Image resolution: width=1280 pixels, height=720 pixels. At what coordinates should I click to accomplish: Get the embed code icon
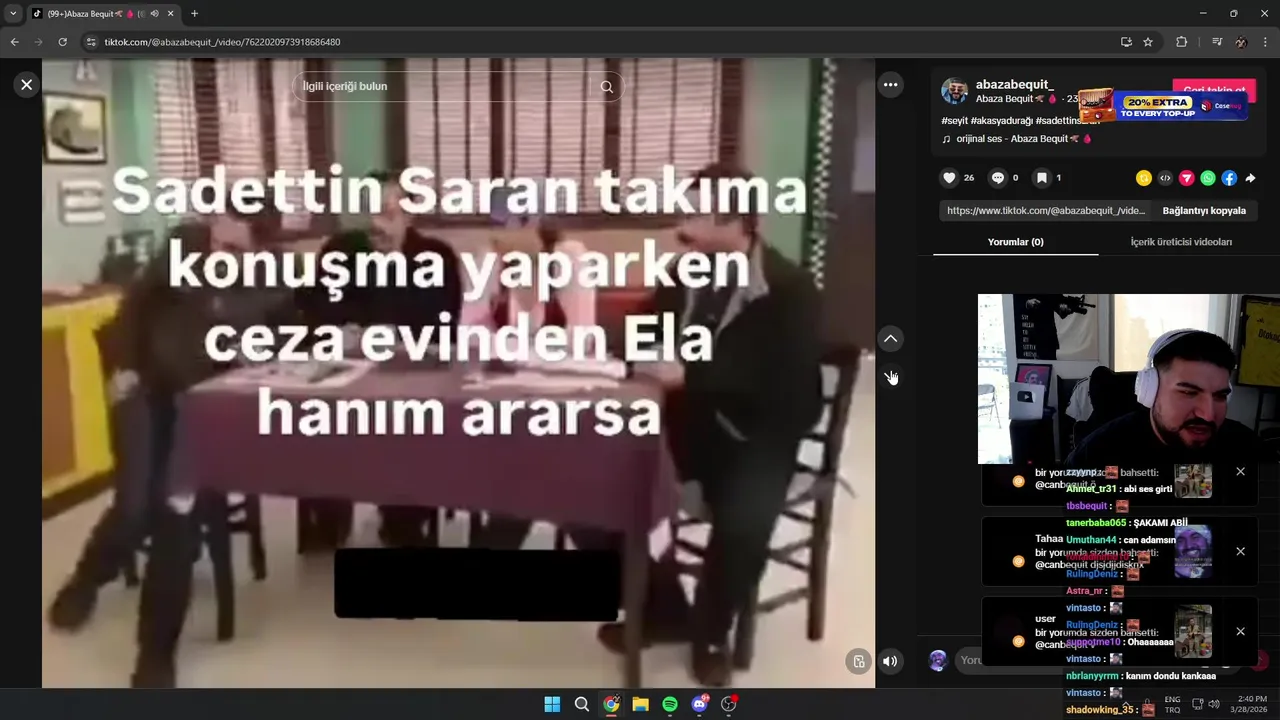pyautogui.click(x=1165, y=178)
